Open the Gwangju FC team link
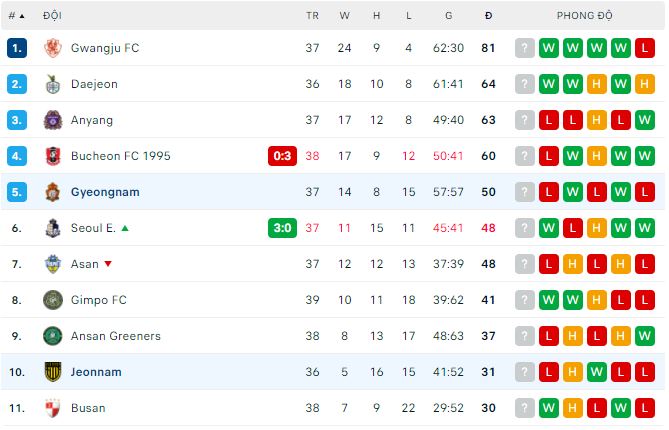The image size is (669, 430). [x=106, y=48]
